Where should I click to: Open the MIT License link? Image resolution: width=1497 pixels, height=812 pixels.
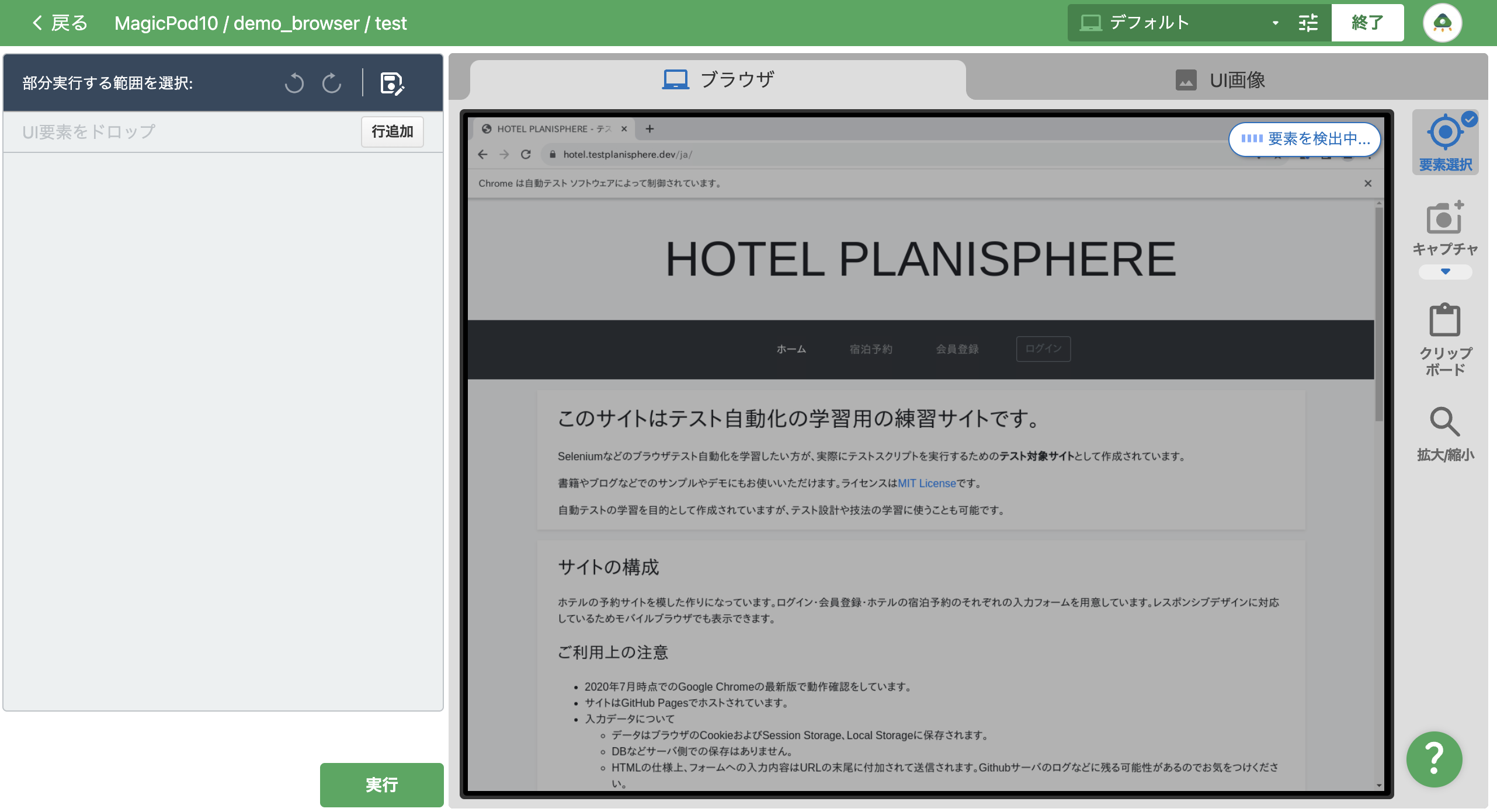tap(927, 483)
